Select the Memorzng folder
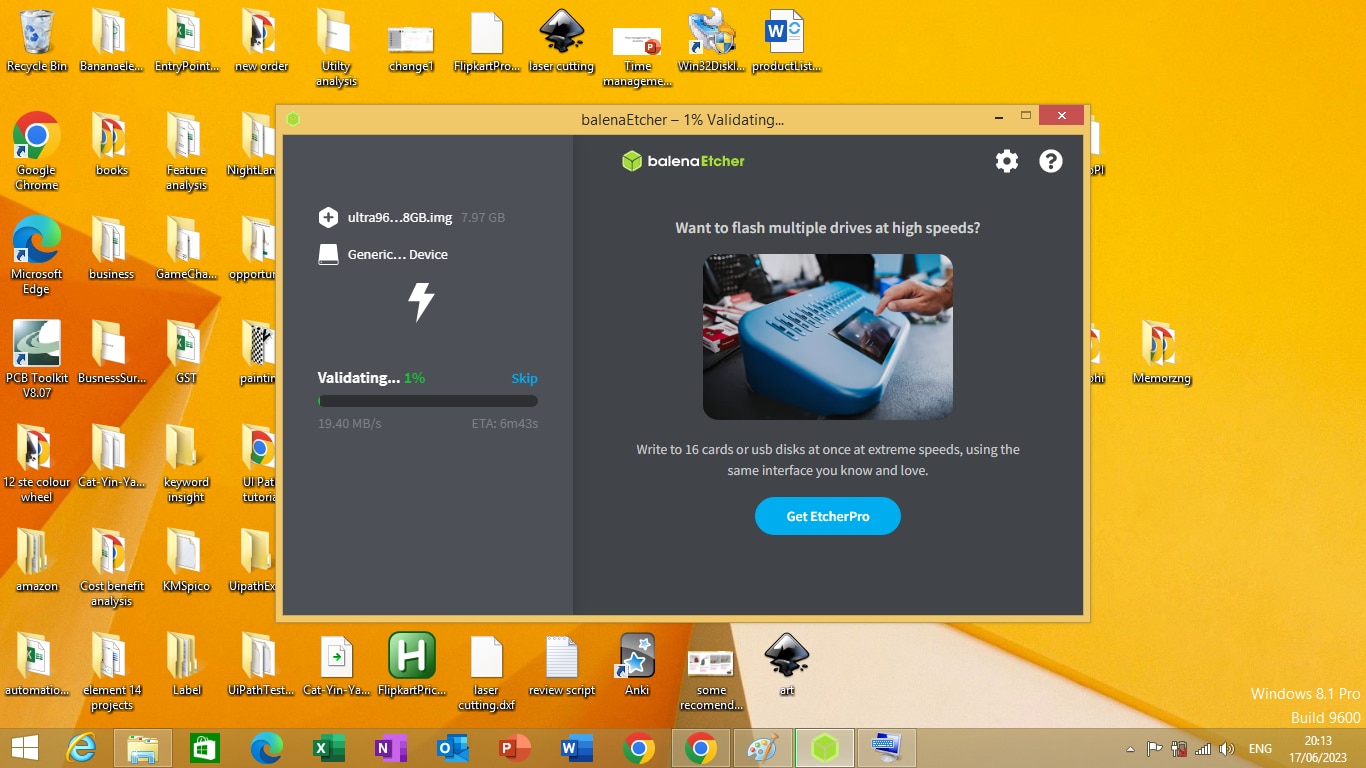This screenshot has width=1366, height=768. [x=1161, y=353]
